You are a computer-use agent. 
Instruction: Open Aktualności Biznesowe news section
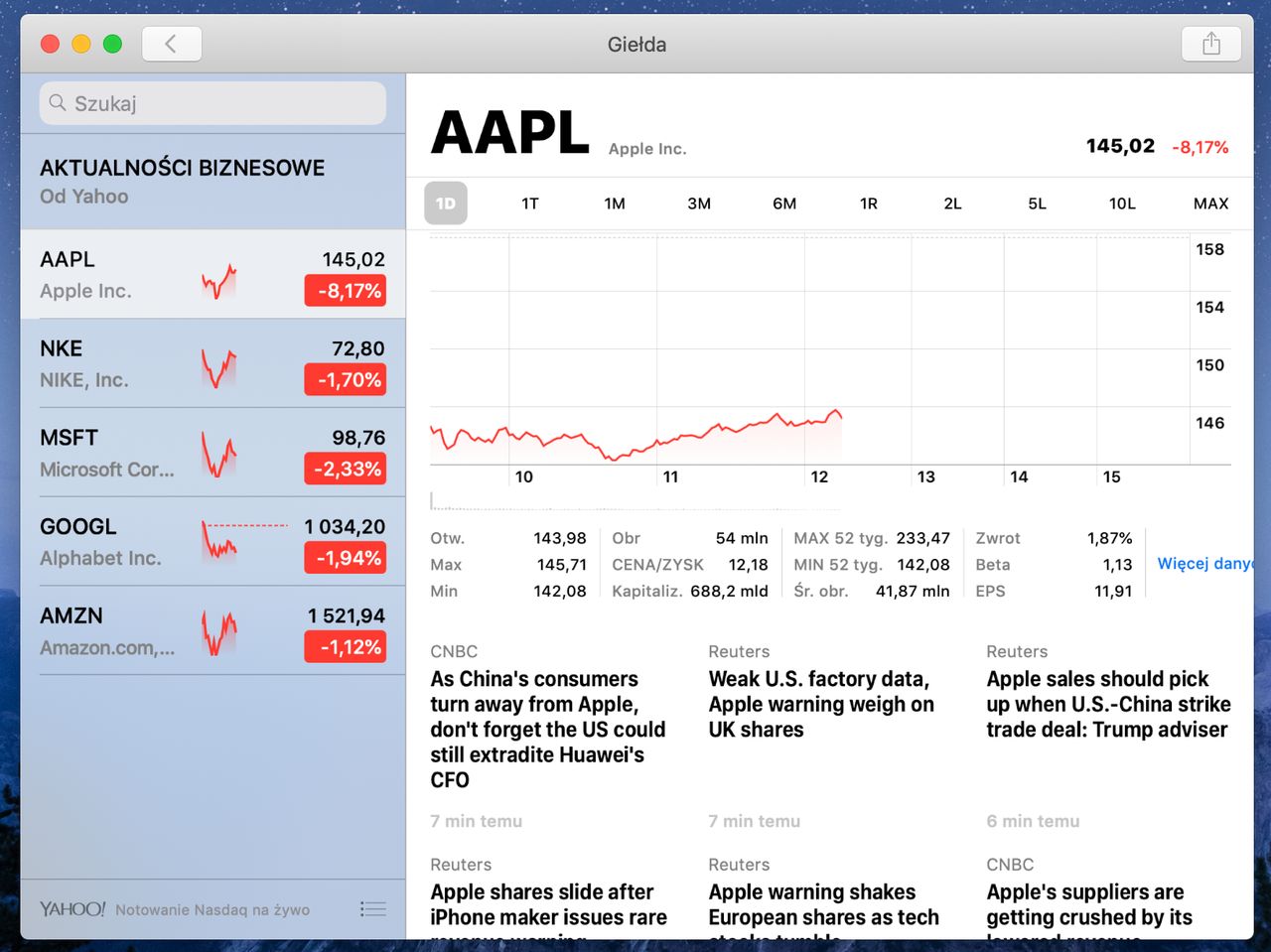click(212, 181)
